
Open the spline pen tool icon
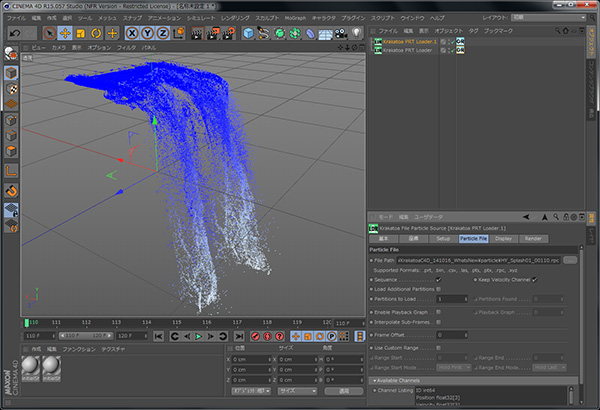264,33
